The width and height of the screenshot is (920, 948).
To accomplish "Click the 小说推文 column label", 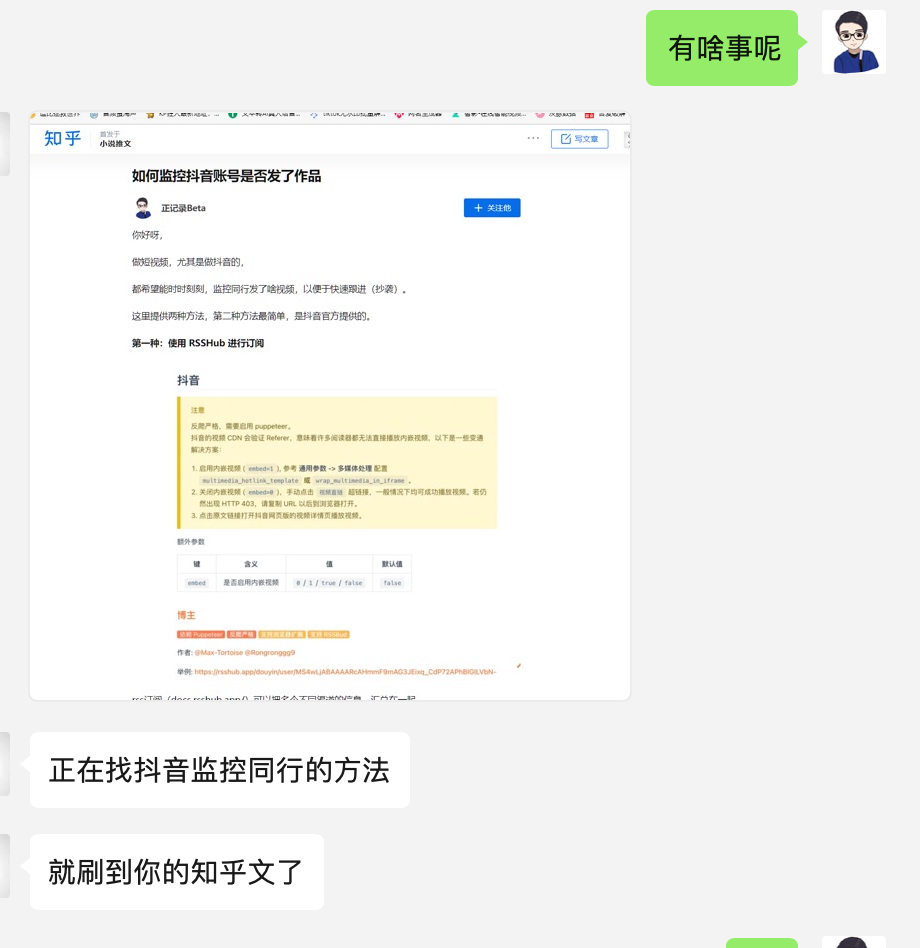I will 115,144.
